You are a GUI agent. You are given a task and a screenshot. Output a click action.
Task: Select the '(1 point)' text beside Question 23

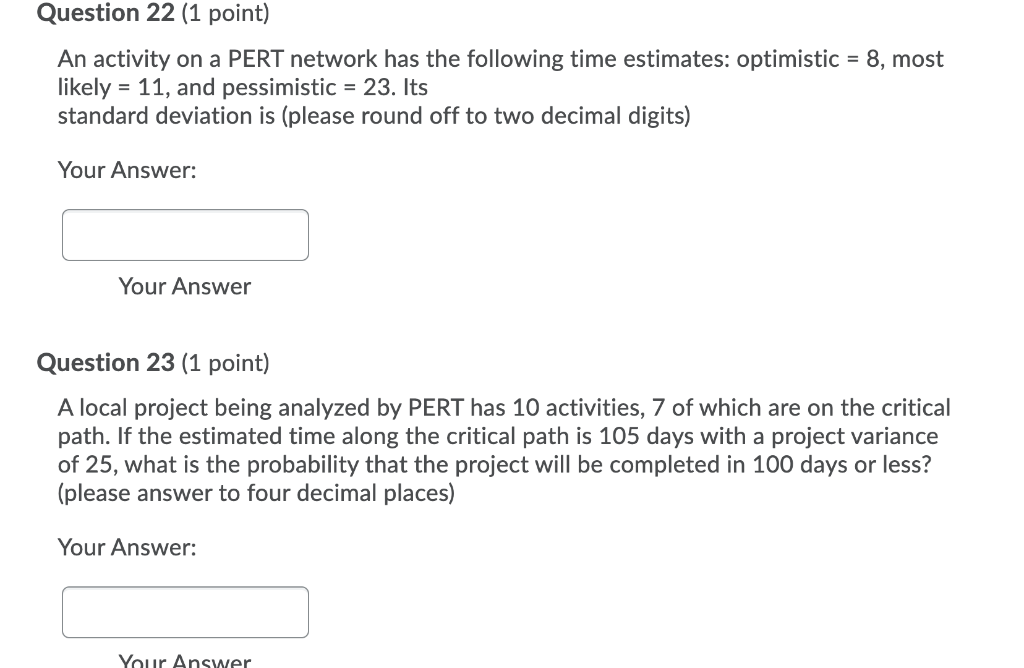coord(224,363)
